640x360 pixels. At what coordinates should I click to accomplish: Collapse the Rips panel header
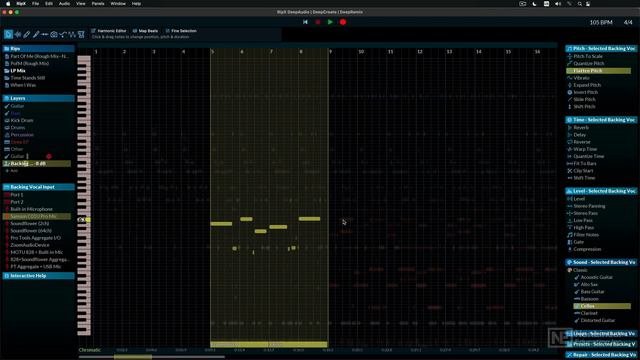click(x=38, y=49)
